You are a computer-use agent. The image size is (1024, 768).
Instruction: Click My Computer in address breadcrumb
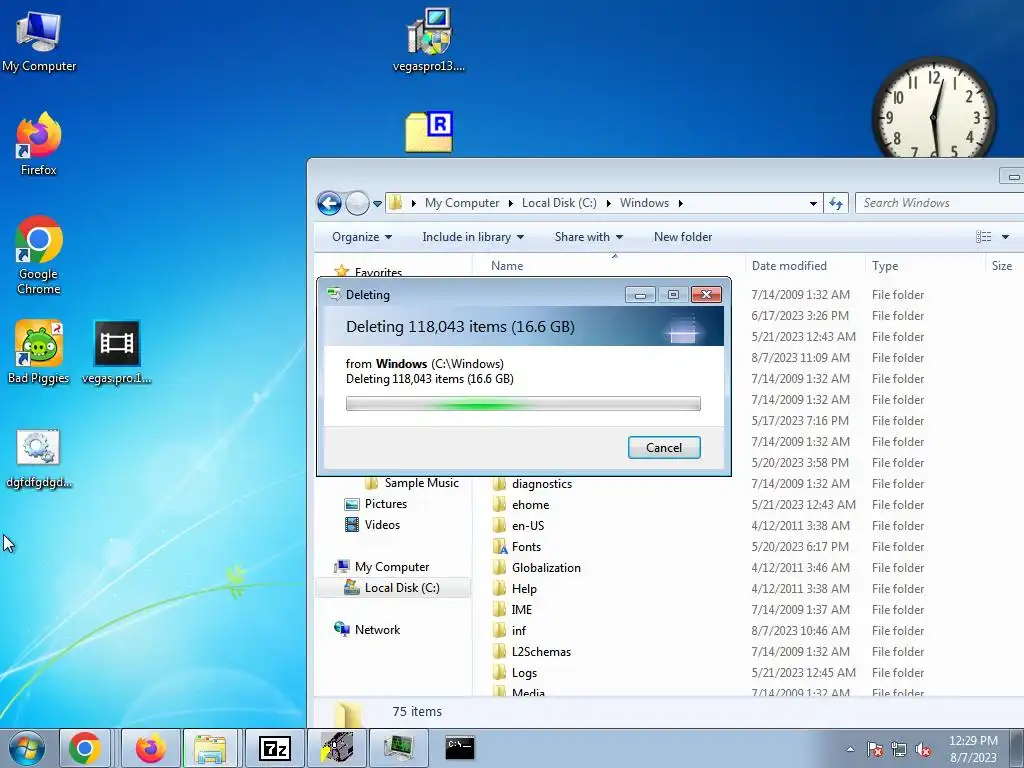tap(462, 203)
